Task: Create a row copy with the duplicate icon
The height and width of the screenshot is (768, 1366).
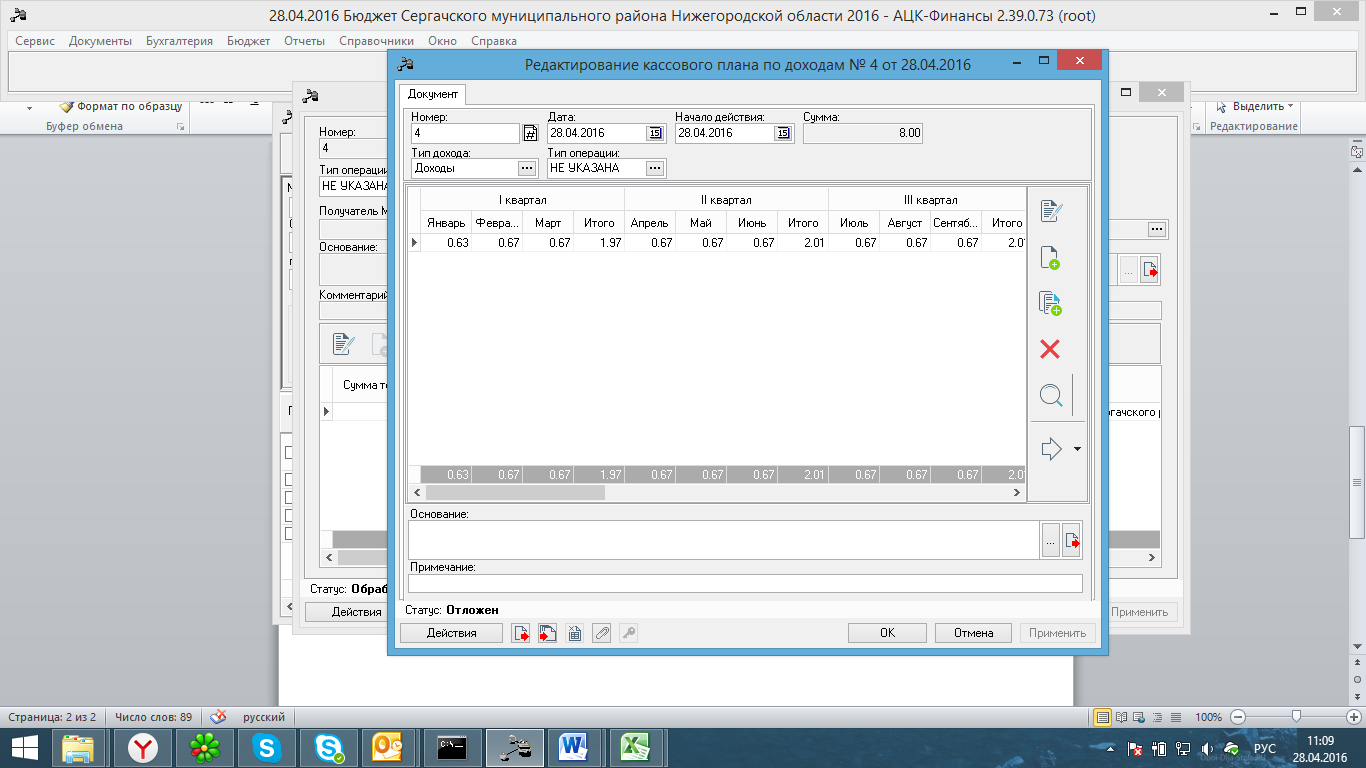Action: (1050, 303)
